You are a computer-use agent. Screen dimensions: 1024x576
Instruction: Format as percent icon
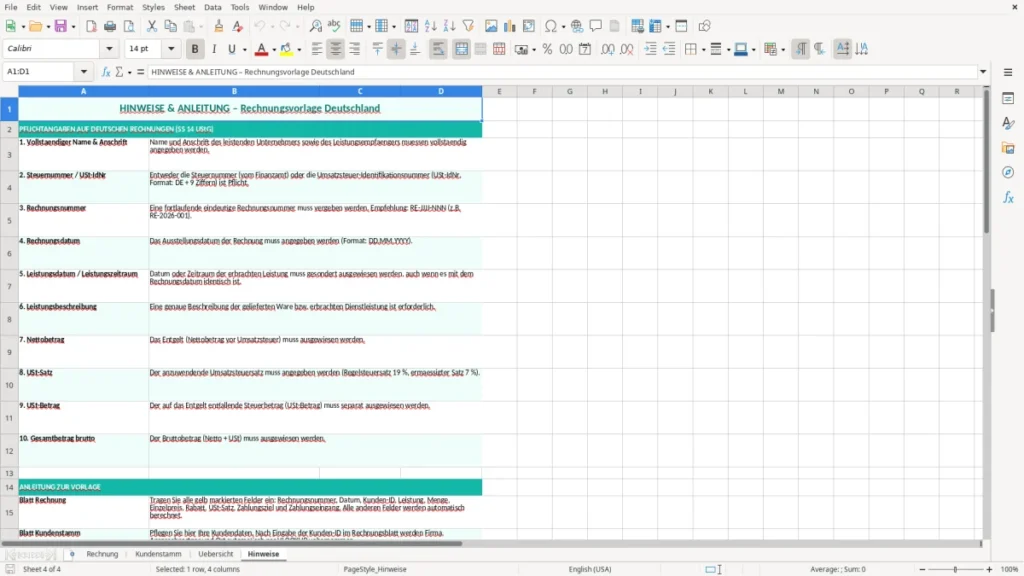coord(547,49)
